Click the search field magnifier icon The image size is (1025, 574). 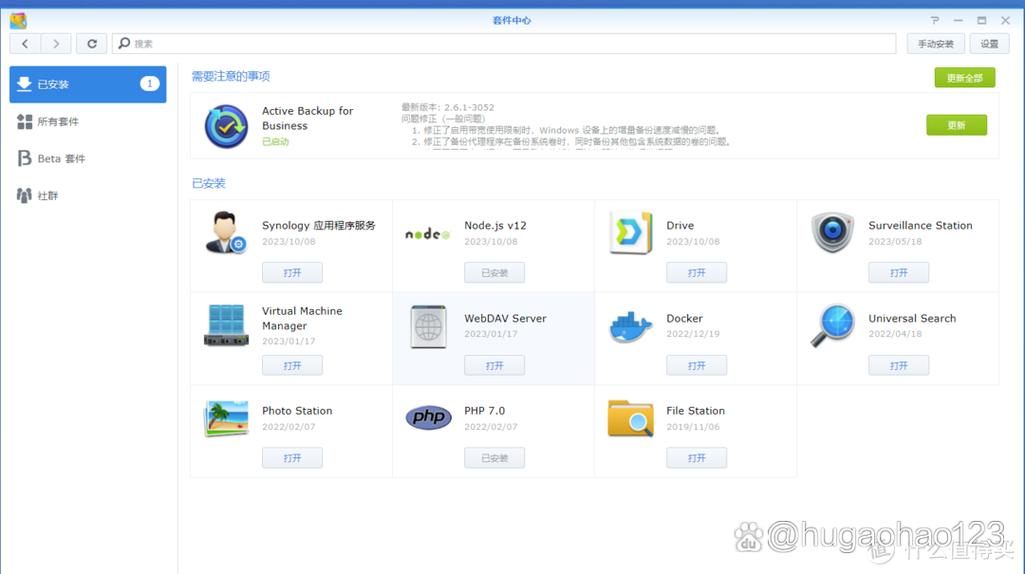pos(124,43)
